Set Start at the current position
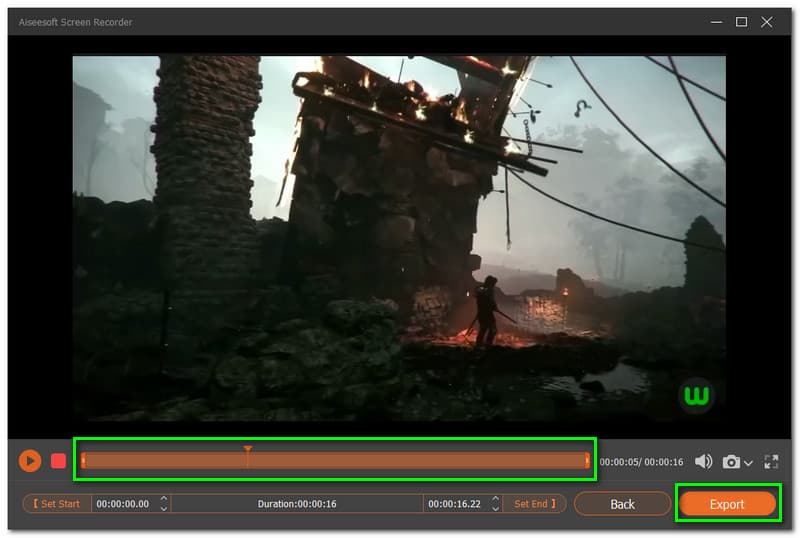800x538 pixels. coord(57,504)
